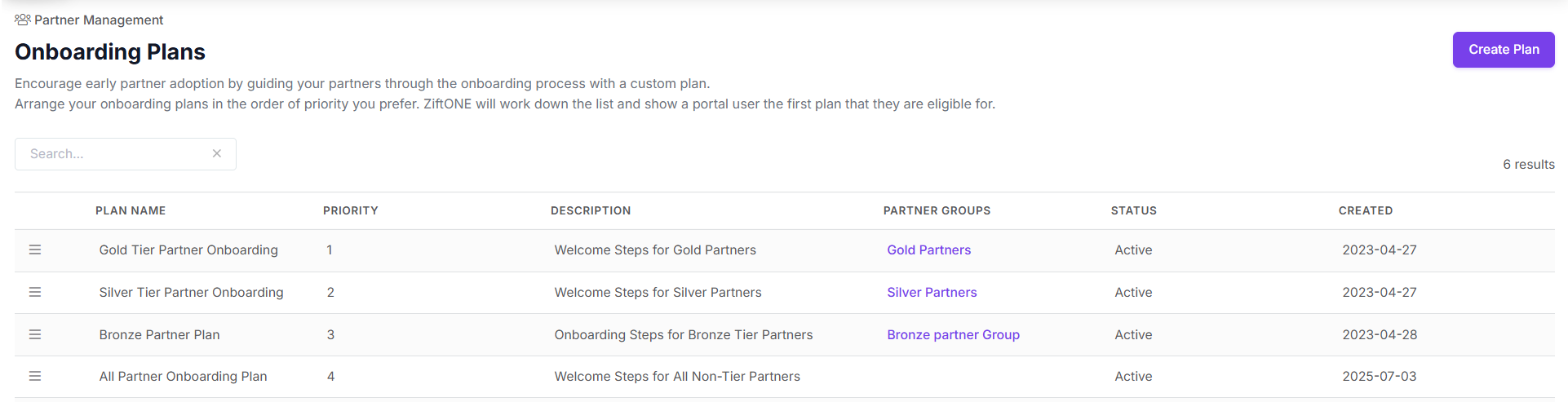Click the Create Plan button

click(x=1504, y=50)
